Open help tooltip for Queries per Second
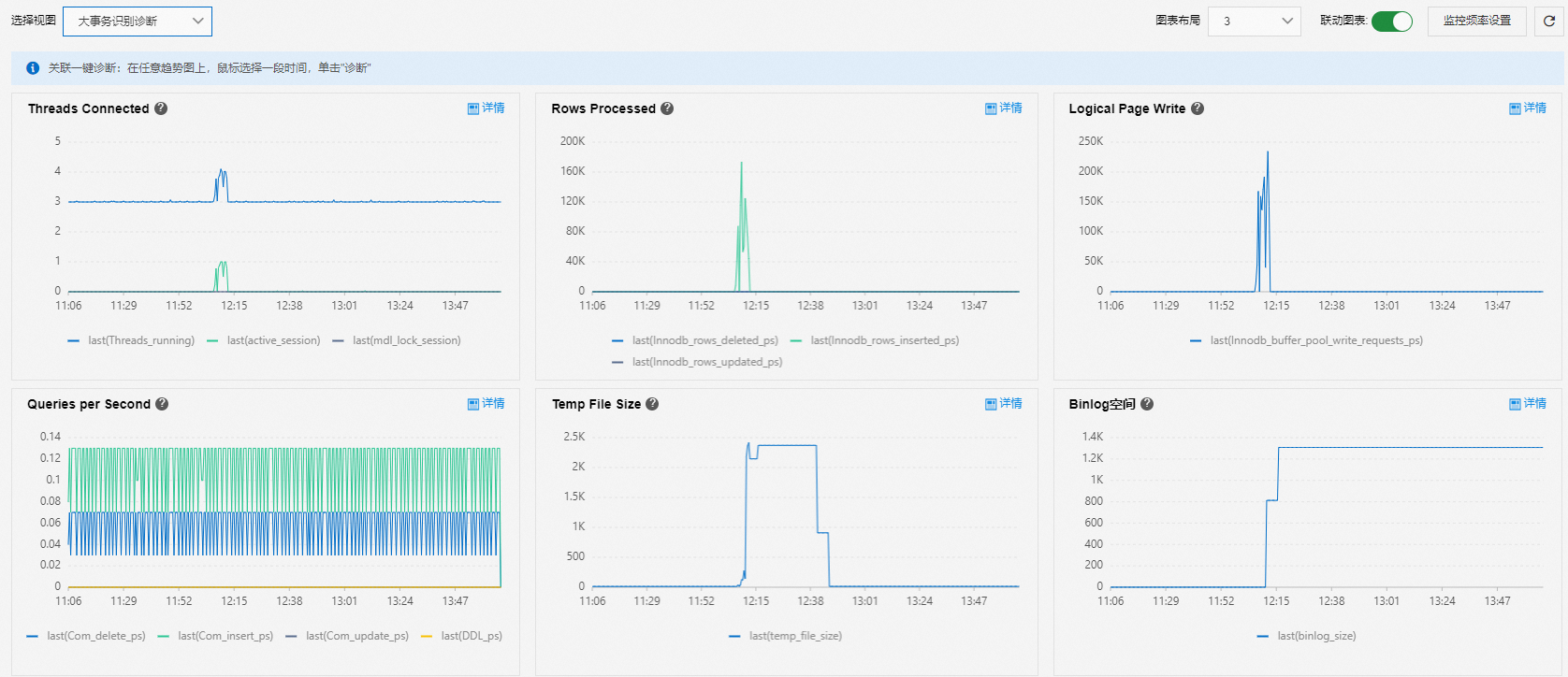The height and width of the screenshot is (677, 1568). point(162,404)
